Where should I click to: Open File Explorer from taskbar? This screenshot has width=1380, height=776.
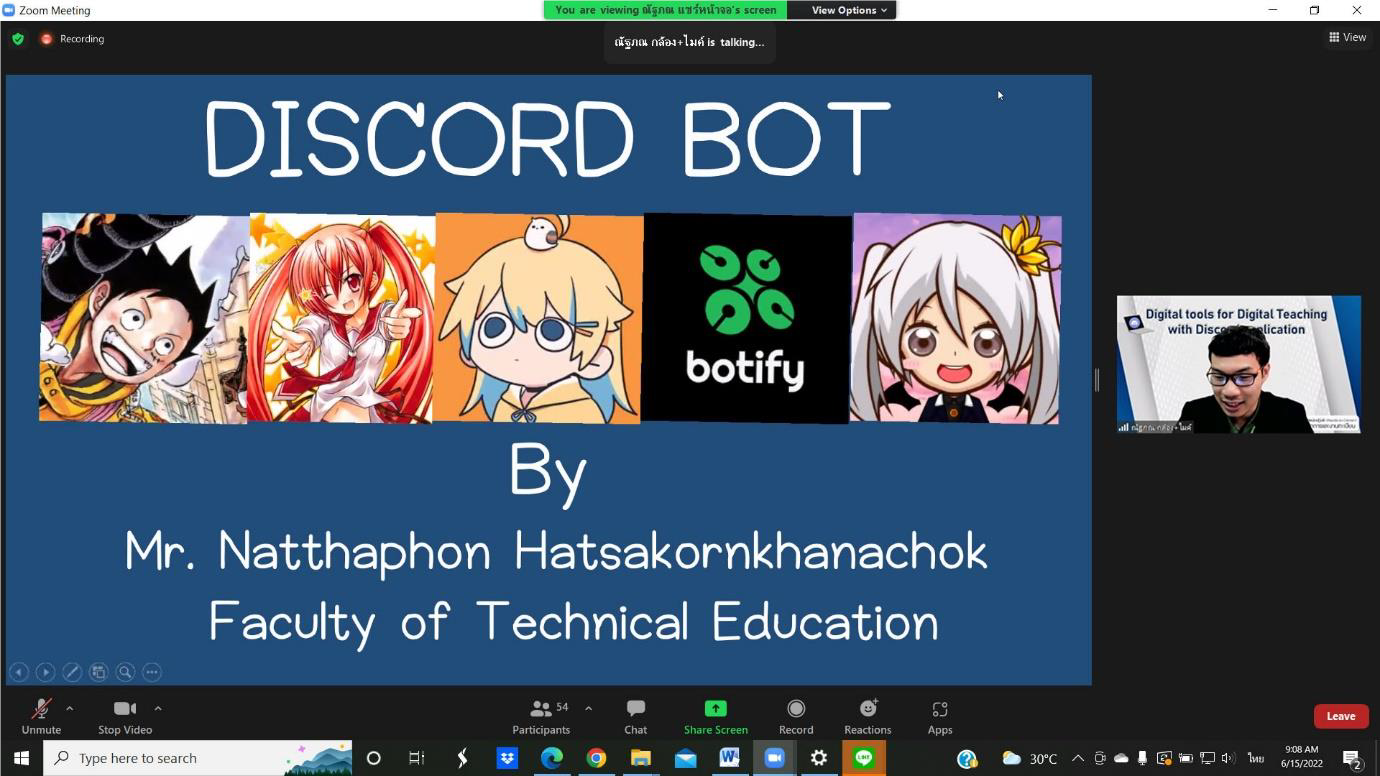(x=640, y=758)
